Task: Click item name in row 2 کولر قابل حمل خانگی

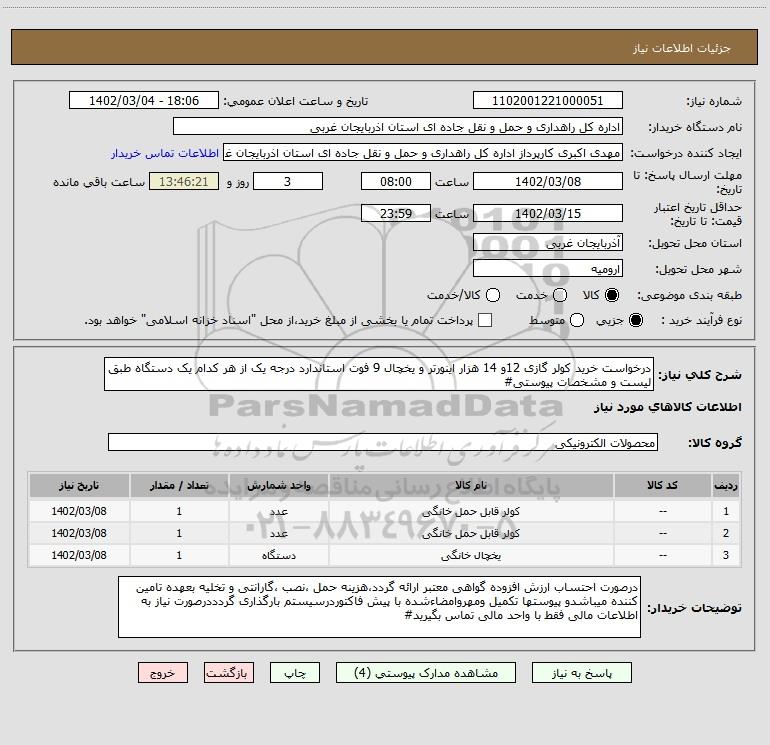Action: click(x=471, y=533)
